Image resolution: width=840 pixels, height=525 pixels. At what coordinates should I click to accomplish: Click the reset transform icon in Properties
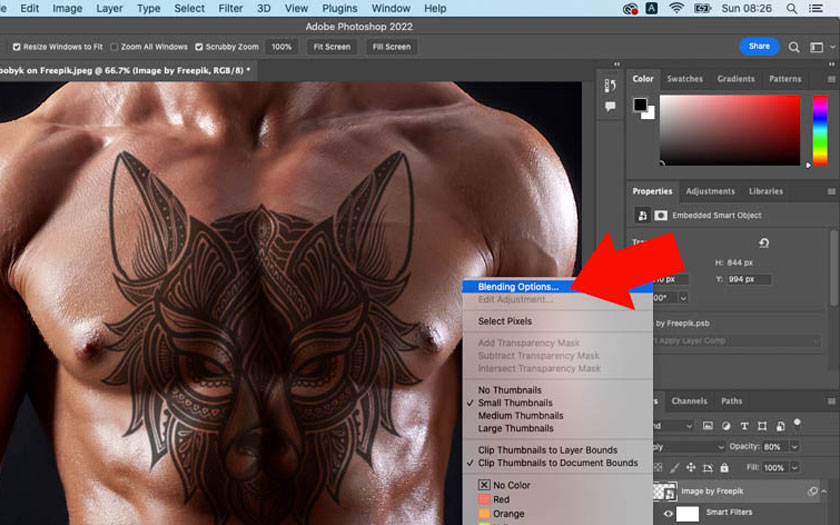tap(764, 243)
